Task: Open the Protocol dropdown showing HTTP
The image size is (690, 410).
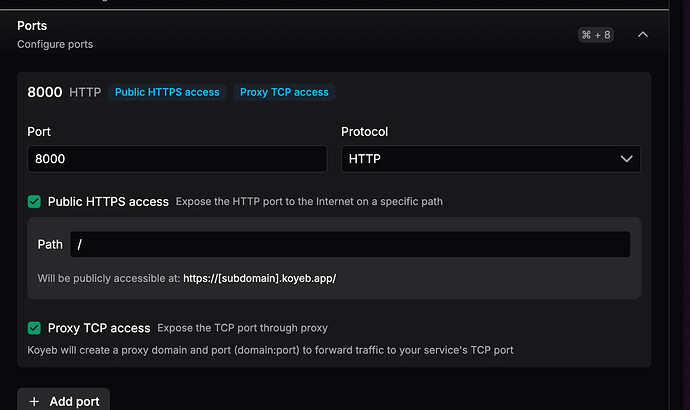Action: 490,159
